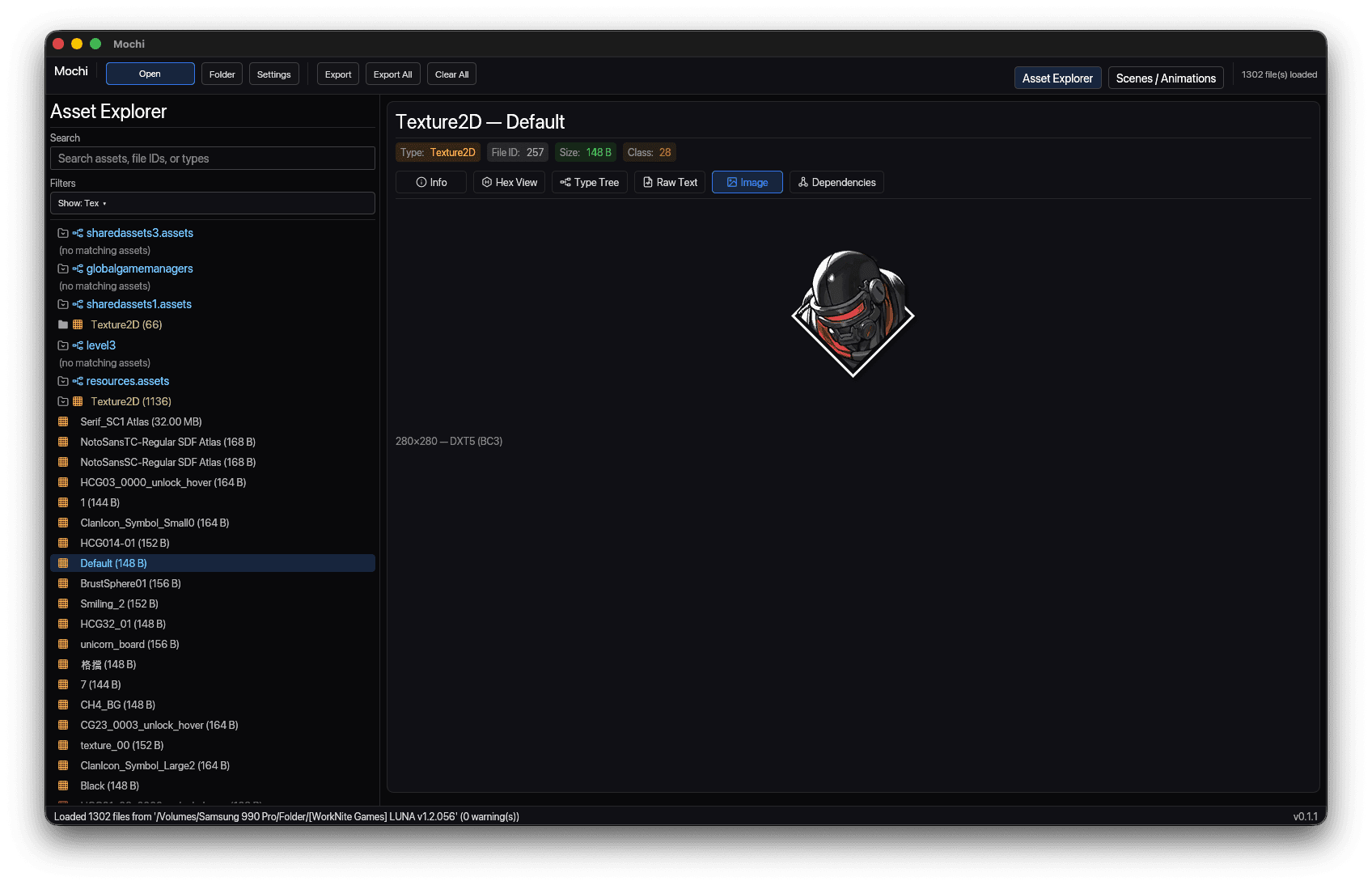Switch to Scenes / Animations view
The height and width of the screenshot is (885, 1372).
coord(1166,78)
